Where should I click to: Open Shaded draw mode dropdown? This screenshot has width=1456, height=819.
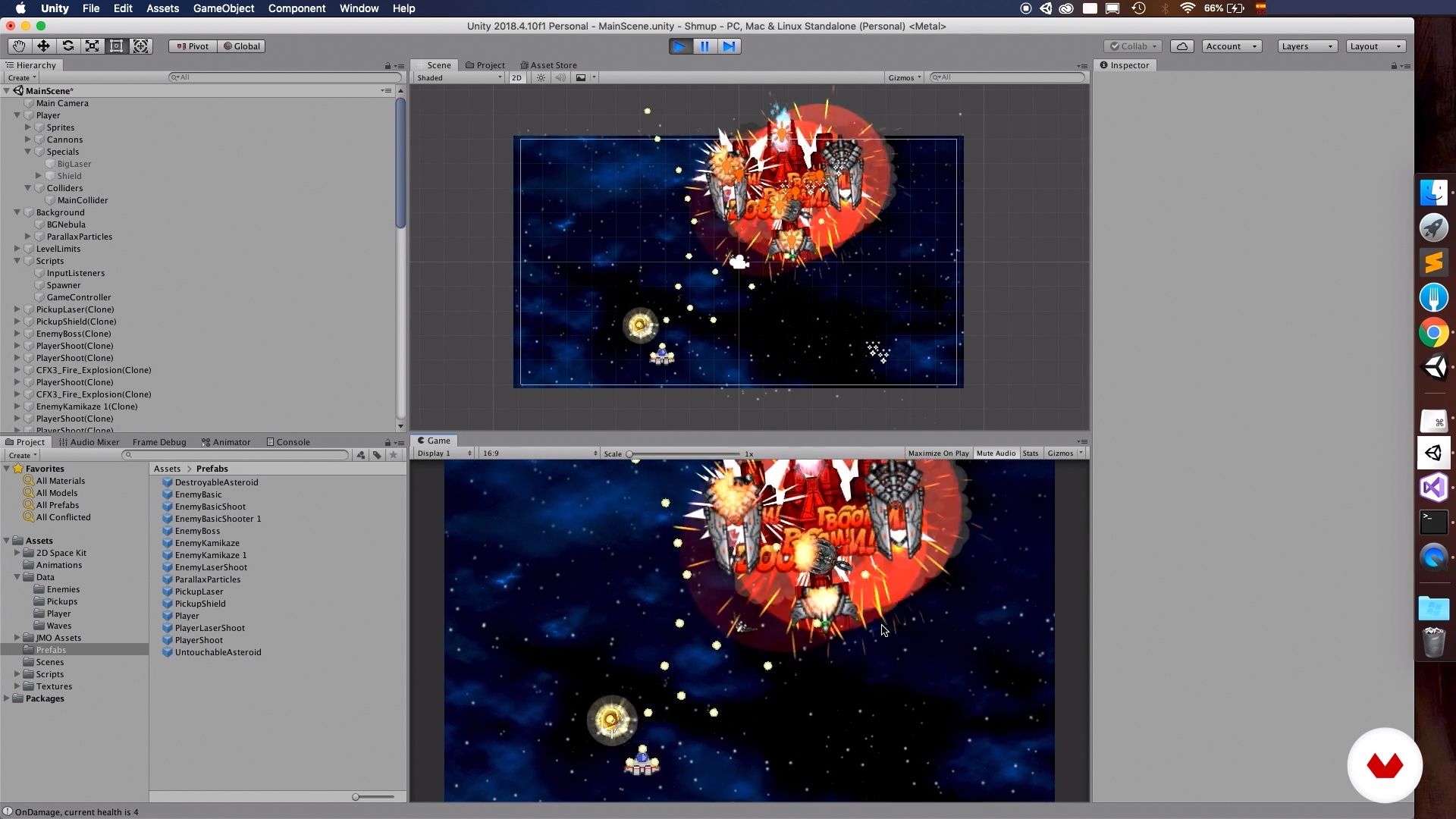459,77
